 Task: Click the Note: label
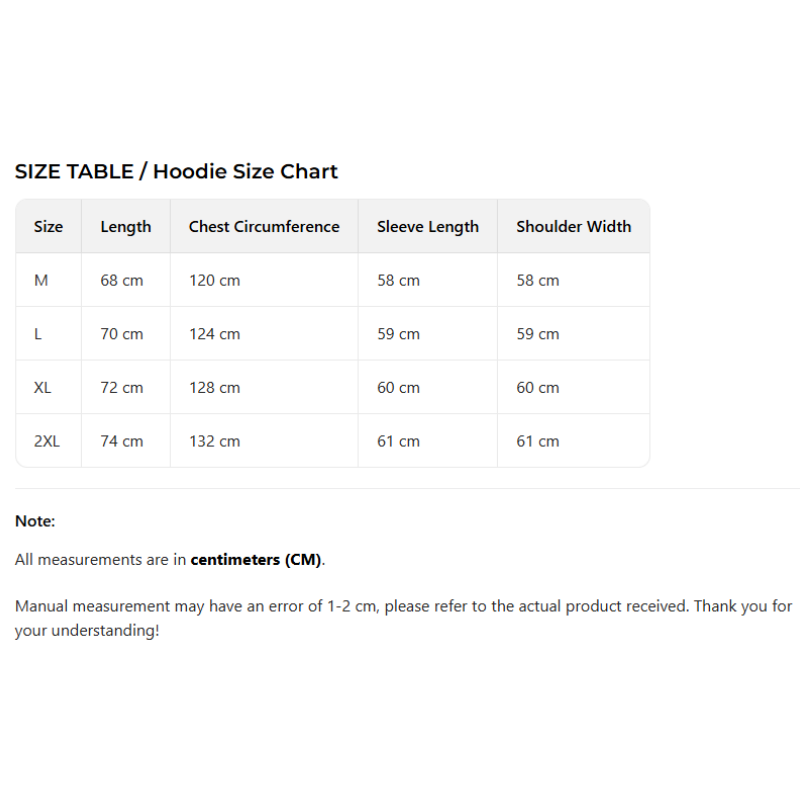click(x=35, y=521)
